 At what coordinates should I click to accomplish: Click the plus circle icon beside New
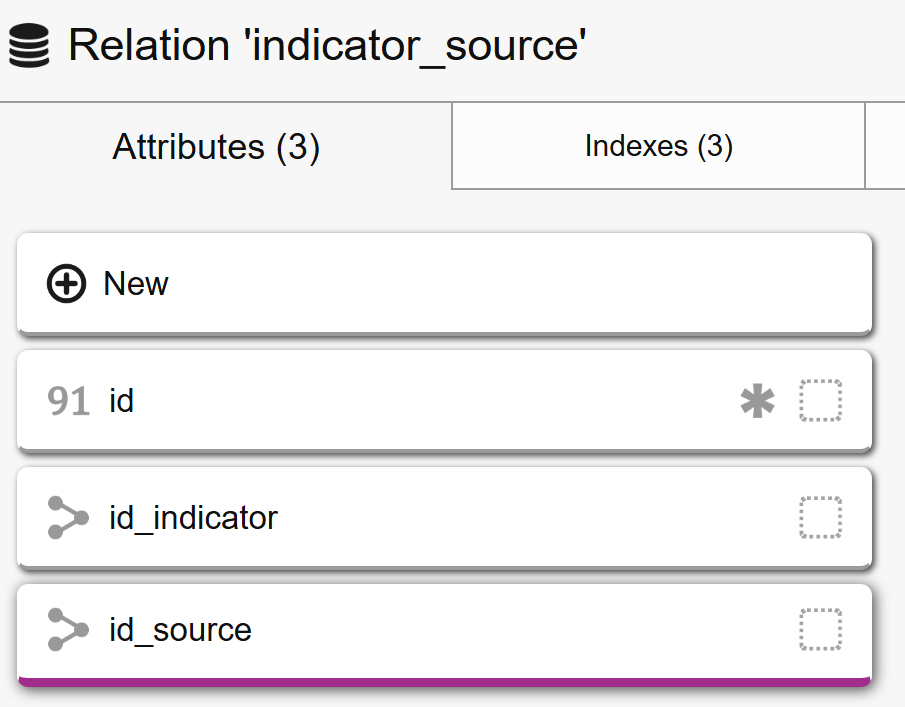(66, 284)
